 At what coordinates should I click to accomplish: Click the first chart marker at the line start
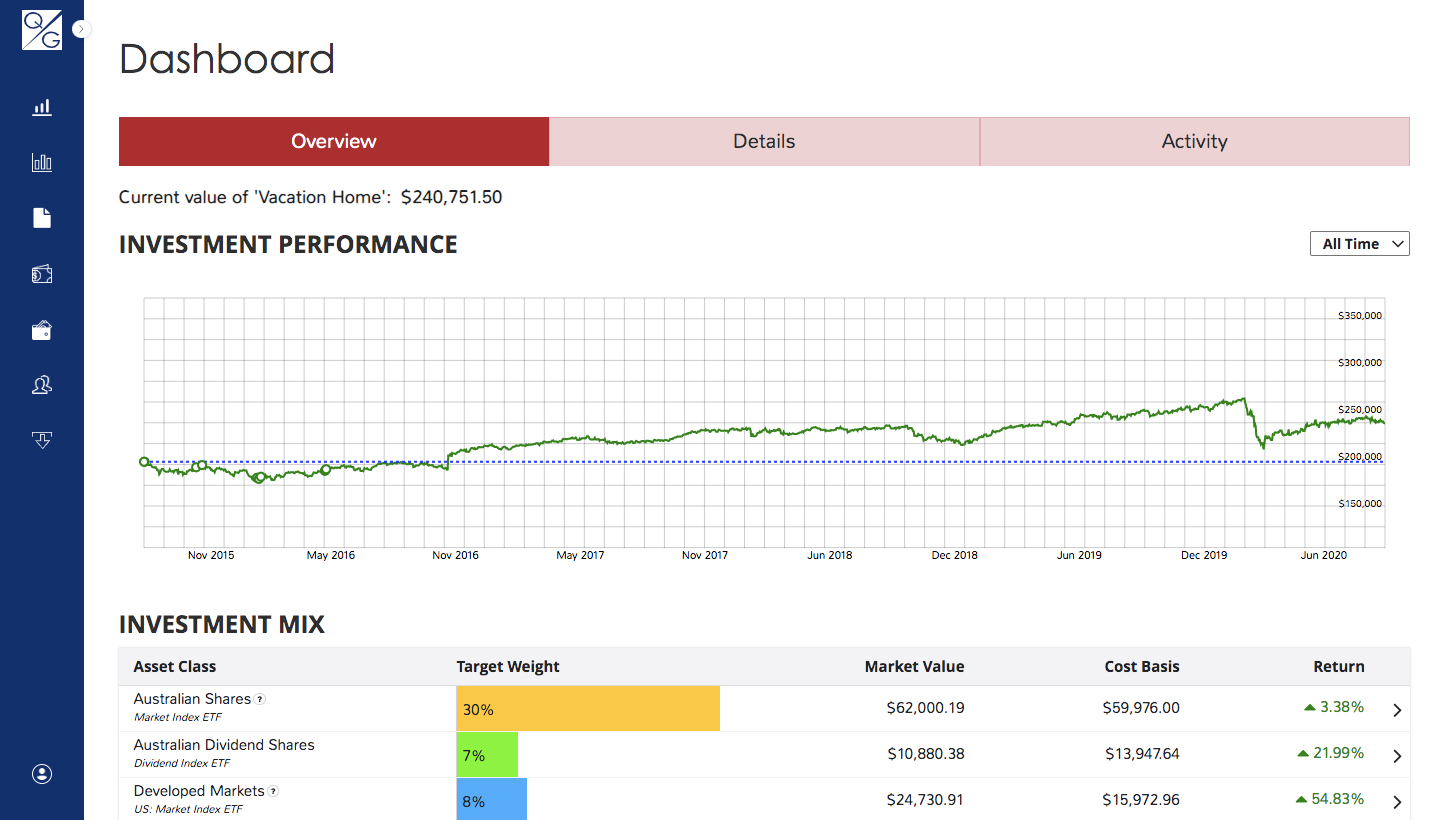(x=144, y=462)
